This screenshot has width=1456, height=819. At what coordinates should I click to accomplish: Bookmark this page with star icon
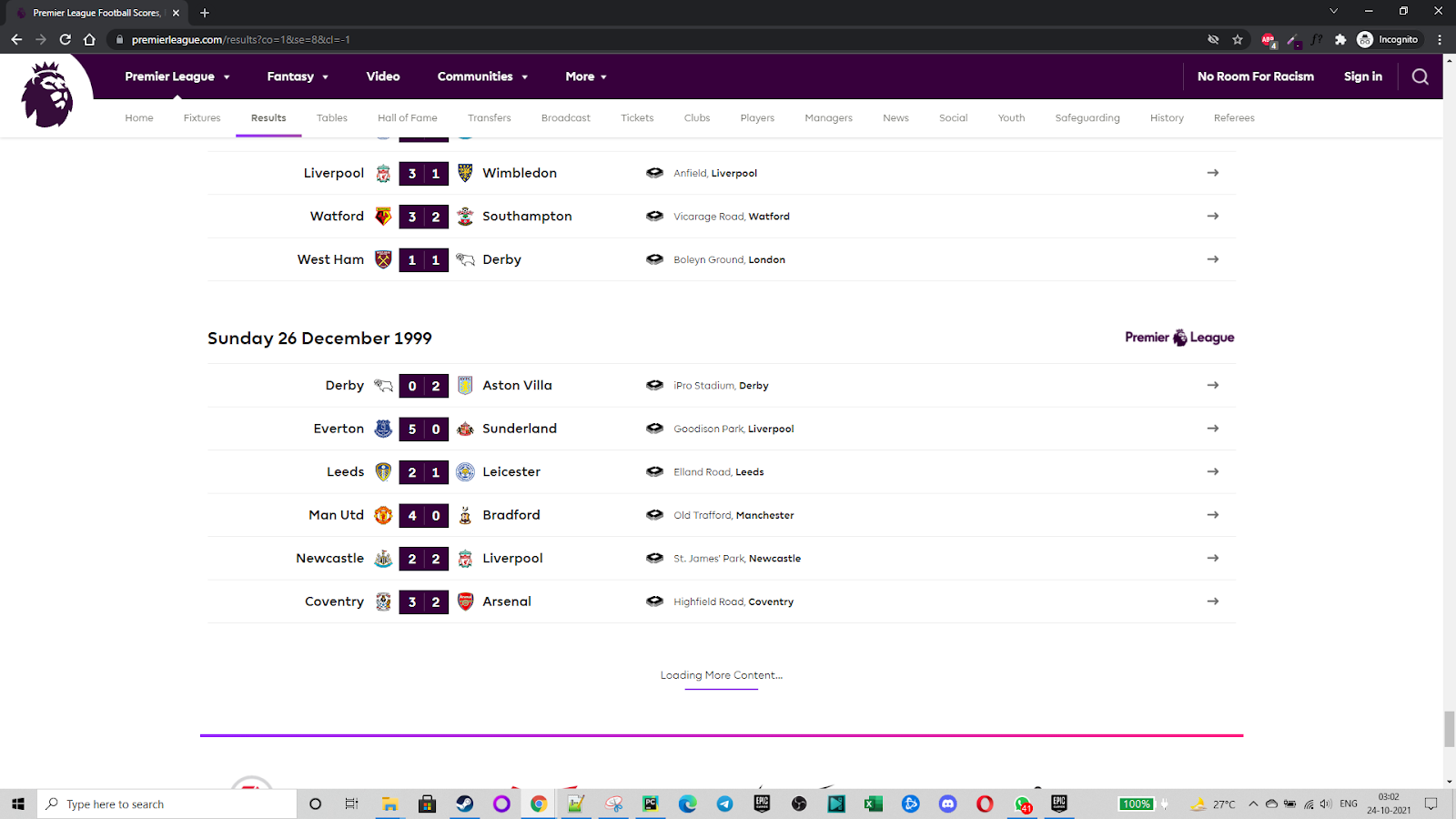tap(1238, 39)
